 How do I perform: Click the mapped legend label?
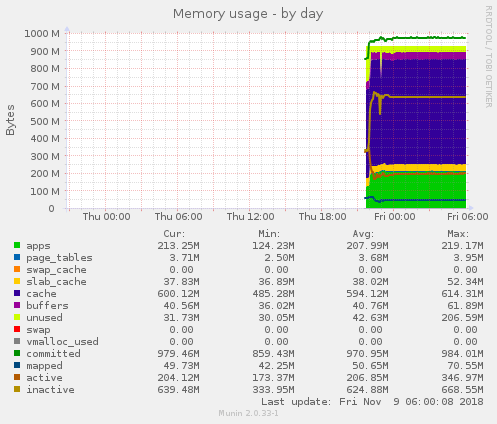44,366
